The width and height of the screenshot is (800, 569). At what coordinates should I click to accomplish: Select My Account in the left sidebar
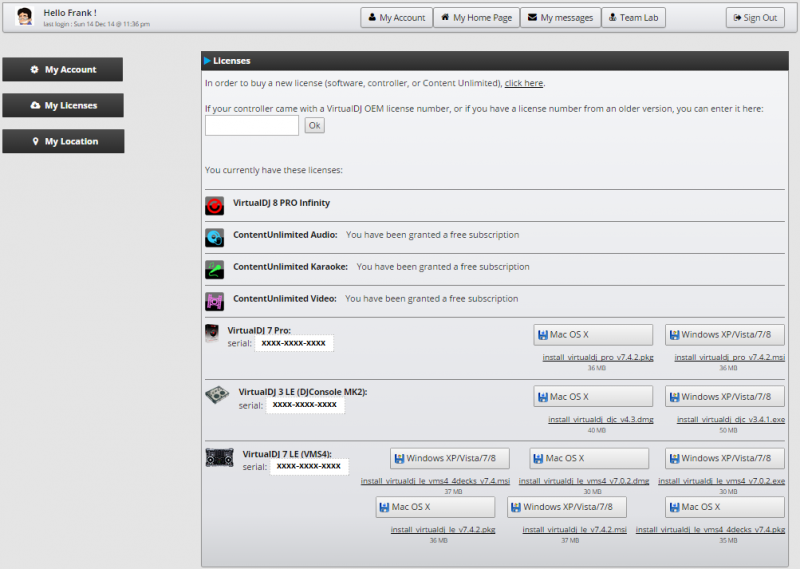click(63, 69)
